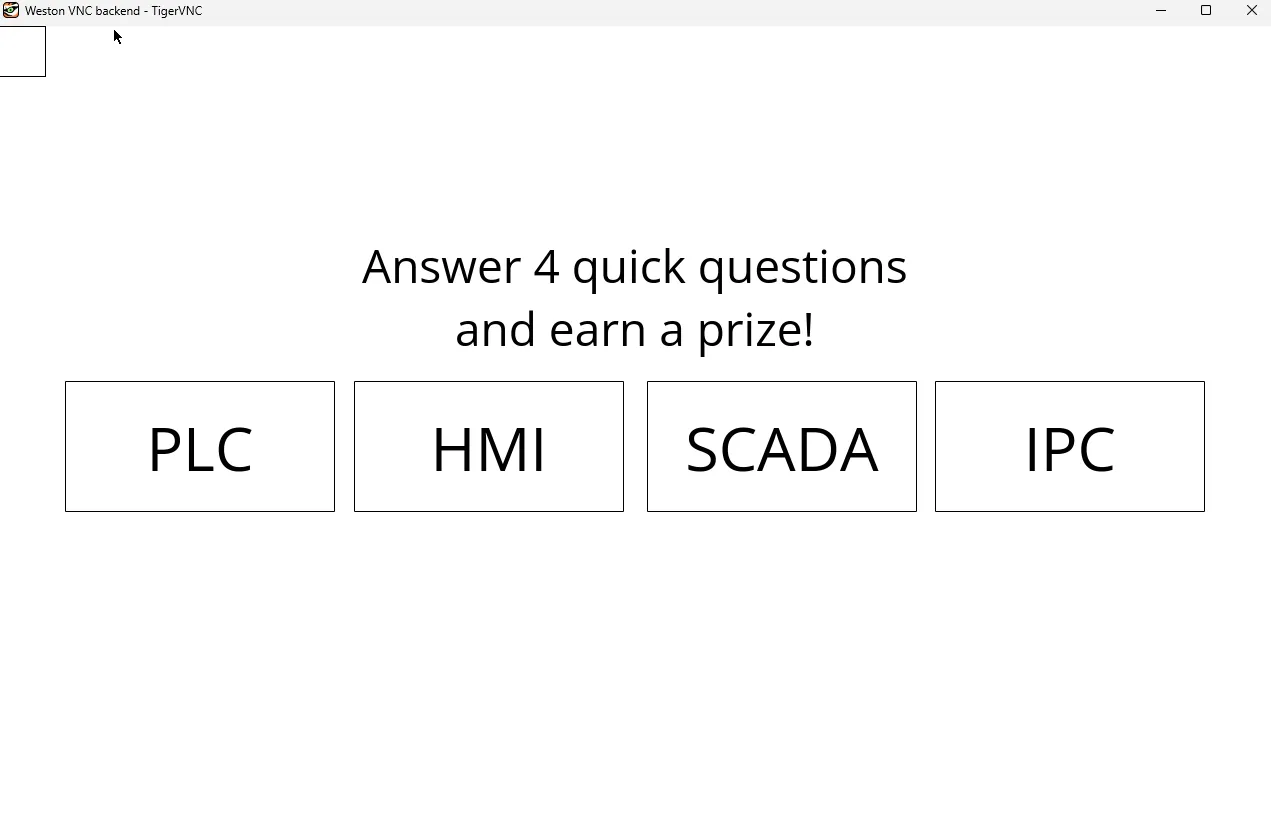Click the TigerVNC app icon in title bar

(11, 10)
